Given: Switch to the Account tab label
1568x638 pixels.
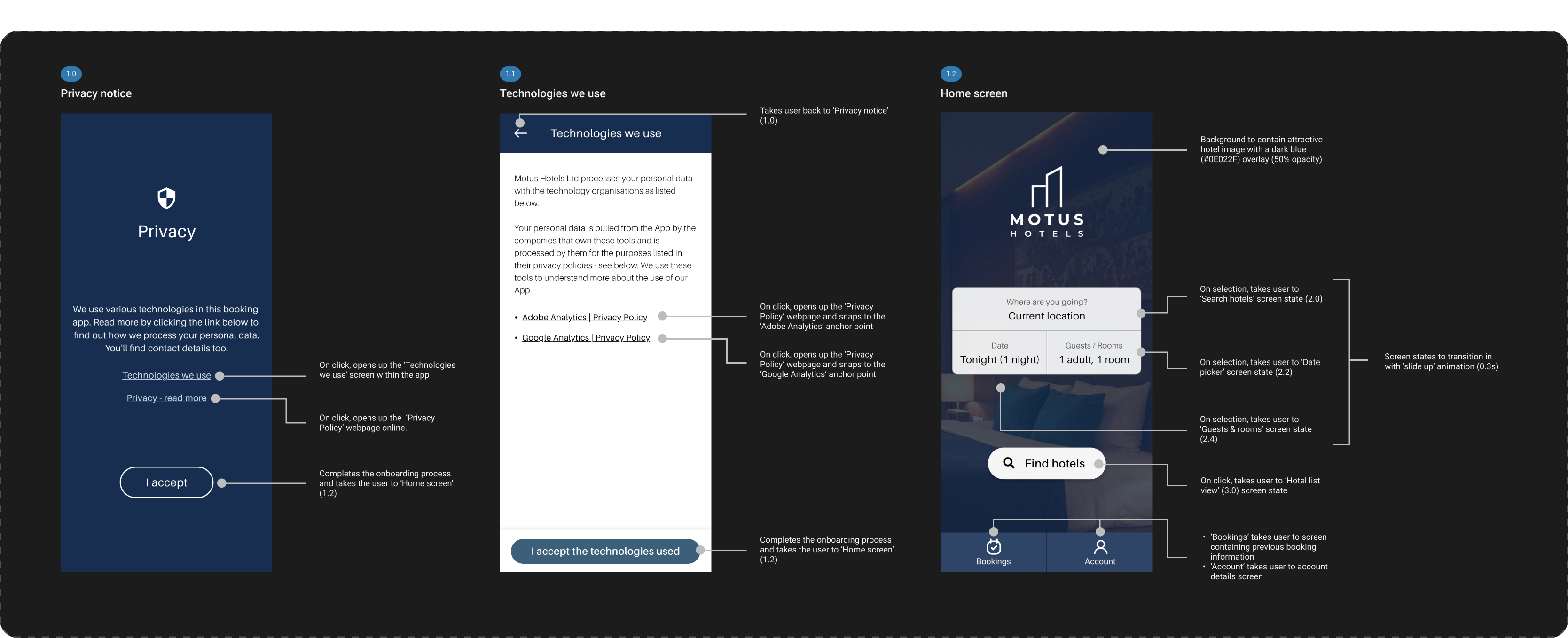Looking at the screenshot, I should (x=1100, y=561).
